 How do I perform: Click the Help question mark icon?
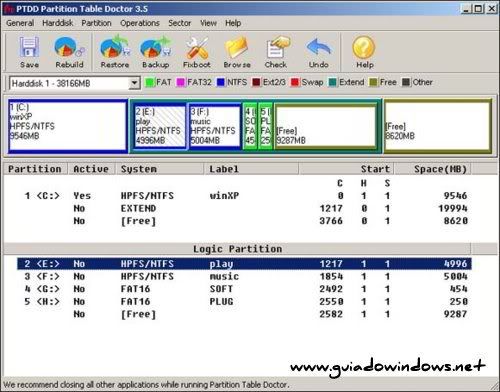(364, 47)
